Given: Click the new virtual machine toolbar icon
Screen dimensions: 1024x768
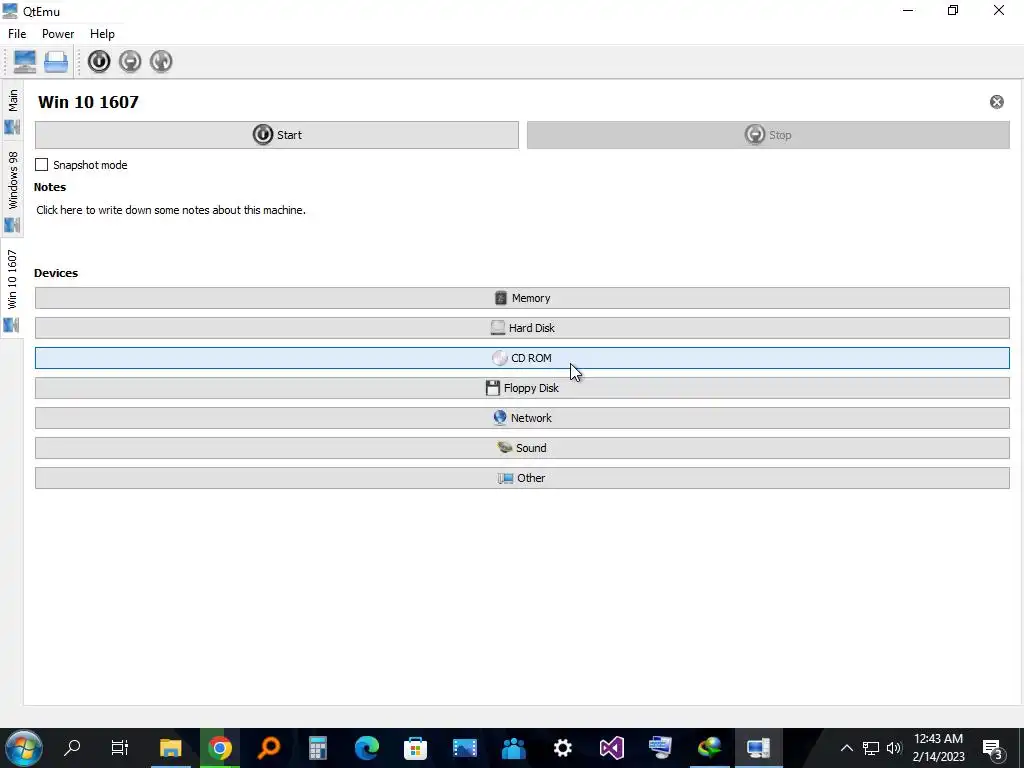Looking at the screenshot, I should 25,61.
